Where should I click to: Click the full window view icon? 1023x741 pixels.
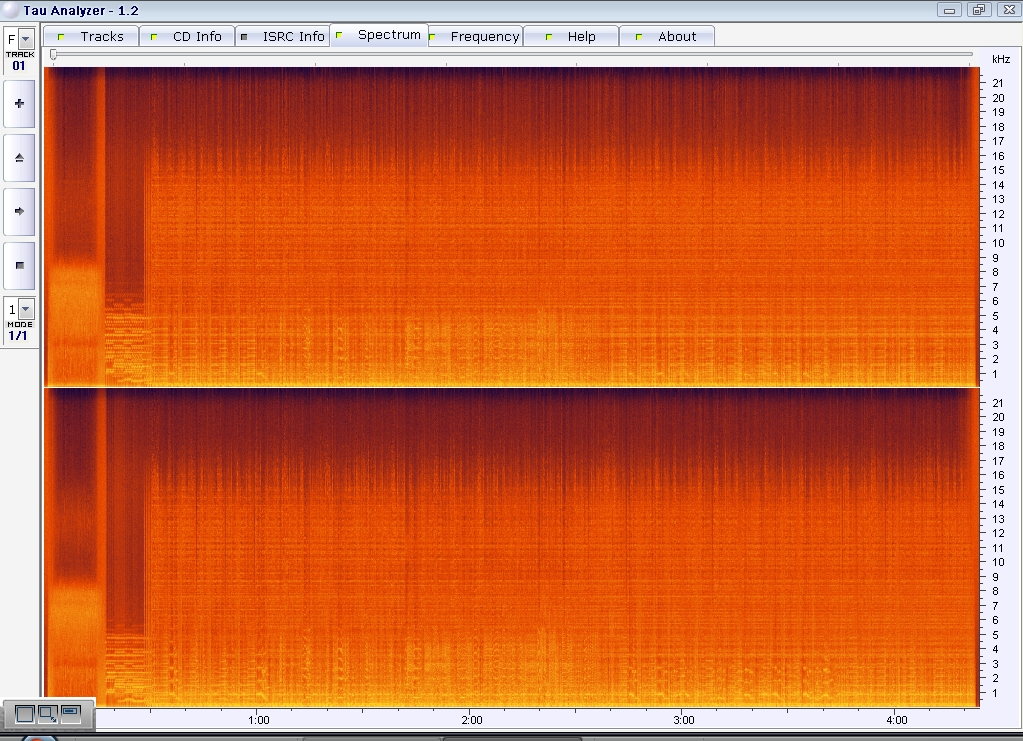(25, 714)
